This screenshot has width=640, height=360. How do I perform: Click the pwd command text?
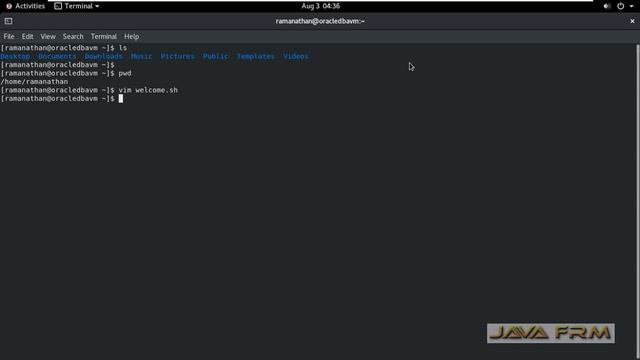[125, 73]
